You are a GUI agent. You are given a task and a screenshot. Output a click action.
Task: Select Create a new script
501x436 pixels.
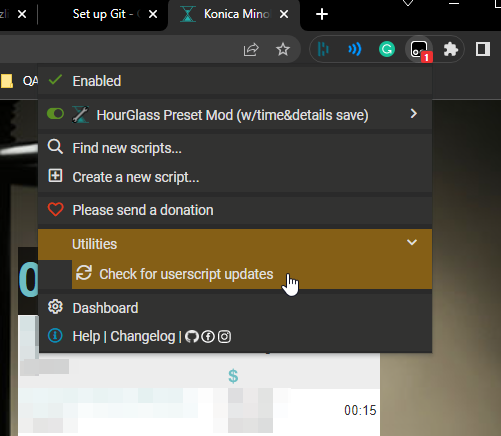pos(136,177)
